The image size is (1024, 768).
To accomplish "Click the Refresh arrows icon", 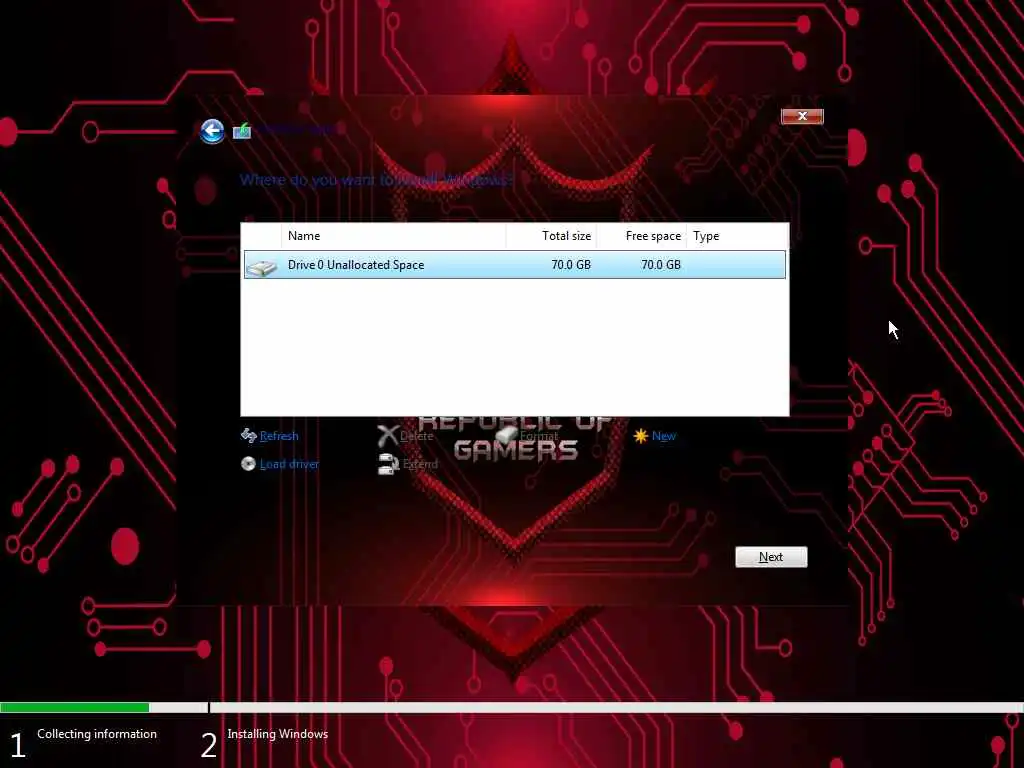I will pos(248,436).
